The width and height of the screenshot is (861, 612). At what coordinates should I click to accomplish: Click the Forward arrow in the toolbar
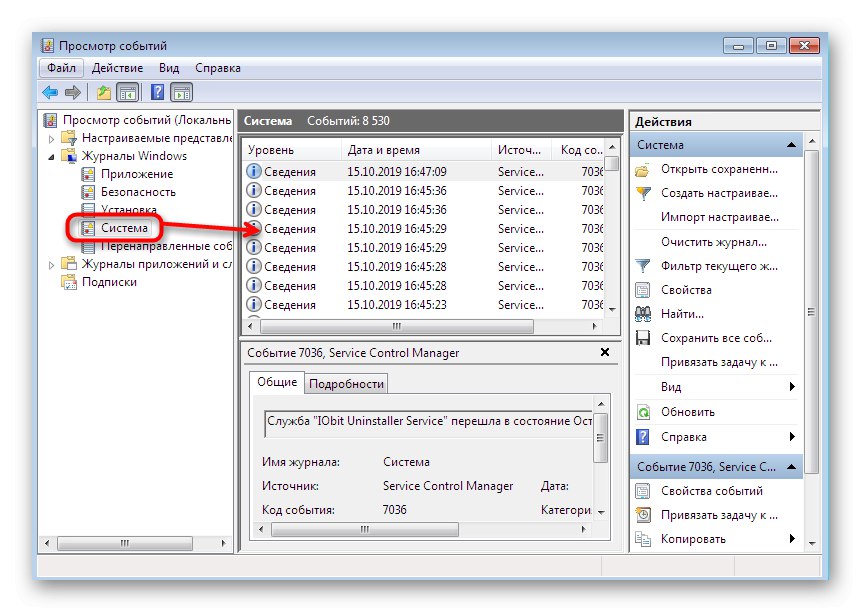click(x=72, y=93)
